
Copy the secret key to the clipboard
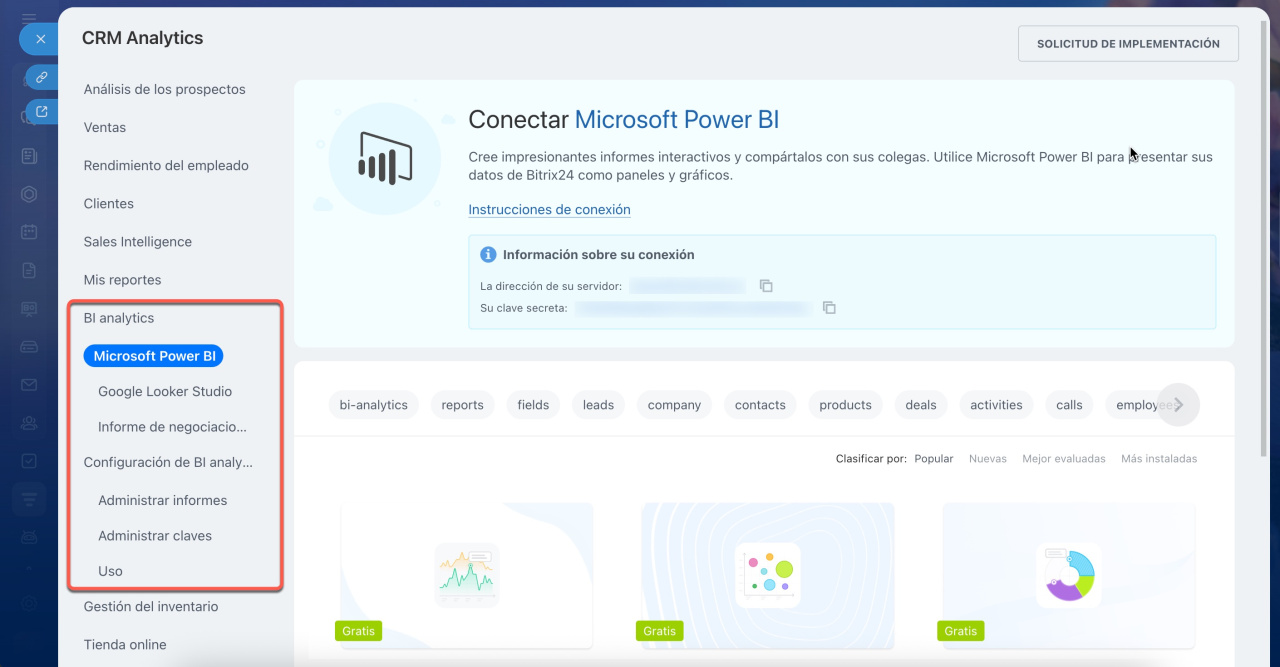point(829,308)
